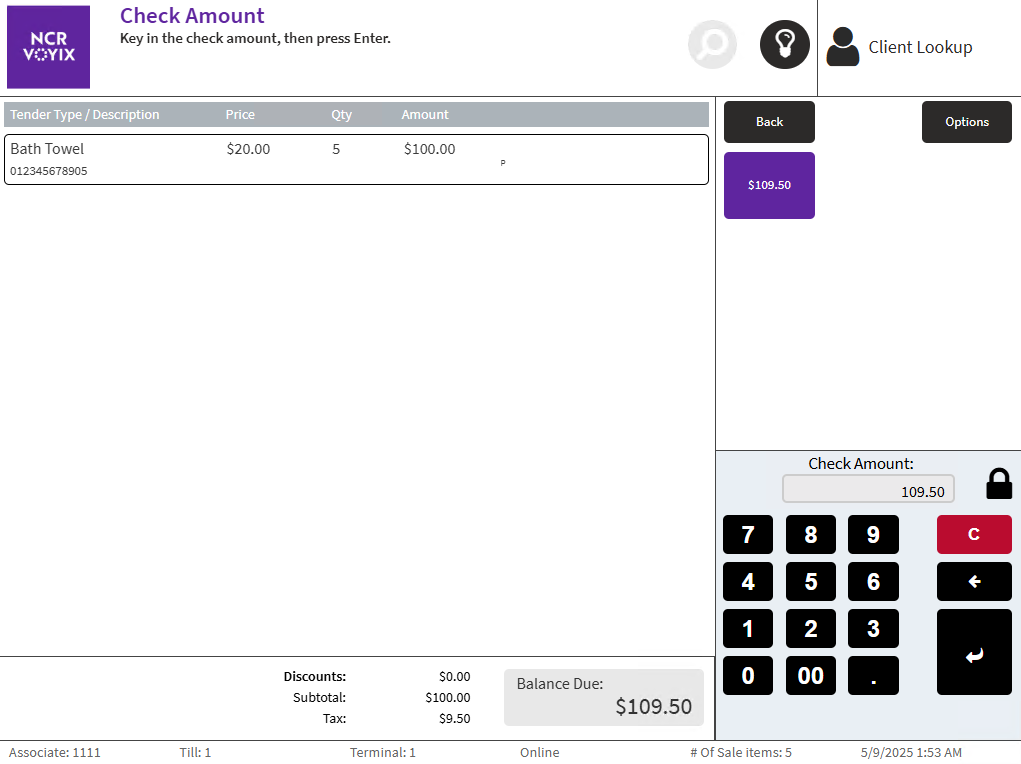The width and height of the screenshot is (1021, 764).
Task: Select the $109.50 quick amount button
Action: (x=769, y=185)
